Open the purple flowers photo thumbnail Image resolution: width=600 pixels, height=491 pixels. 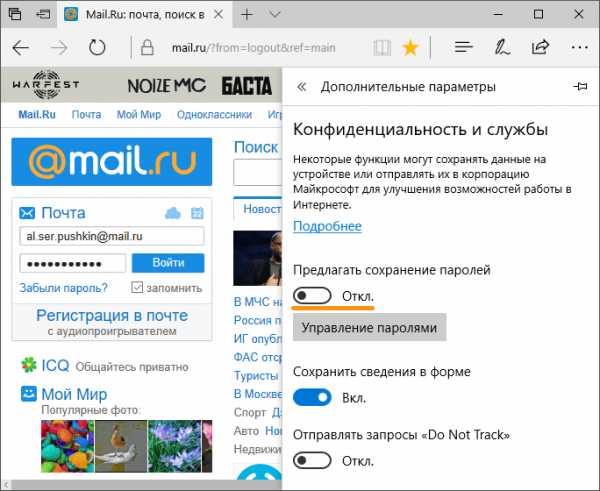coord(174,446)
